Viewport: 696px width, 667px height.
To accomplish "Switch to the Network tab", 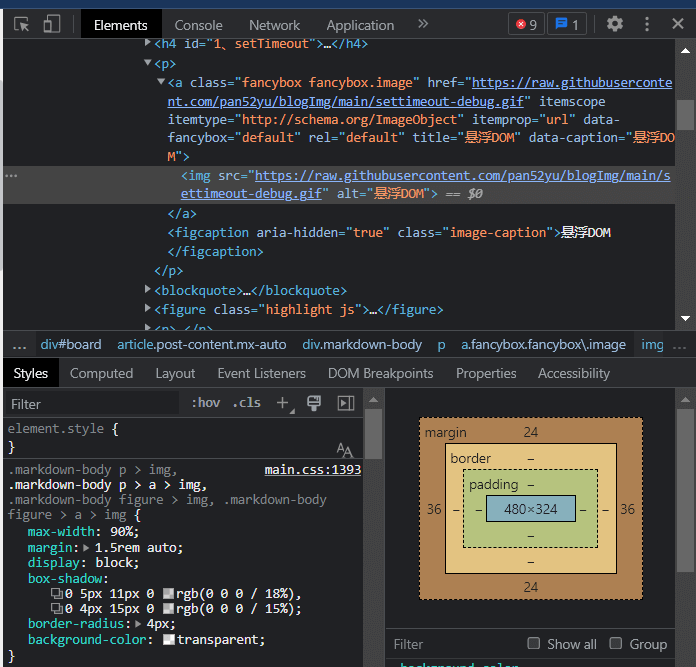I will point(274,25).
